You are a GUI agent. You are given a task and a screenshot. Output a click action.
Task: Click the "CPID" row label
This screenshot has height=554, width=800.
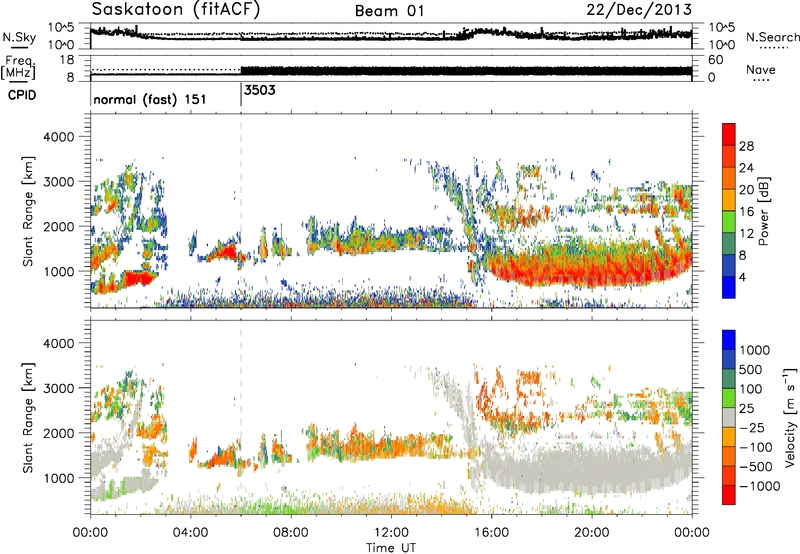[x=22, y=95]
